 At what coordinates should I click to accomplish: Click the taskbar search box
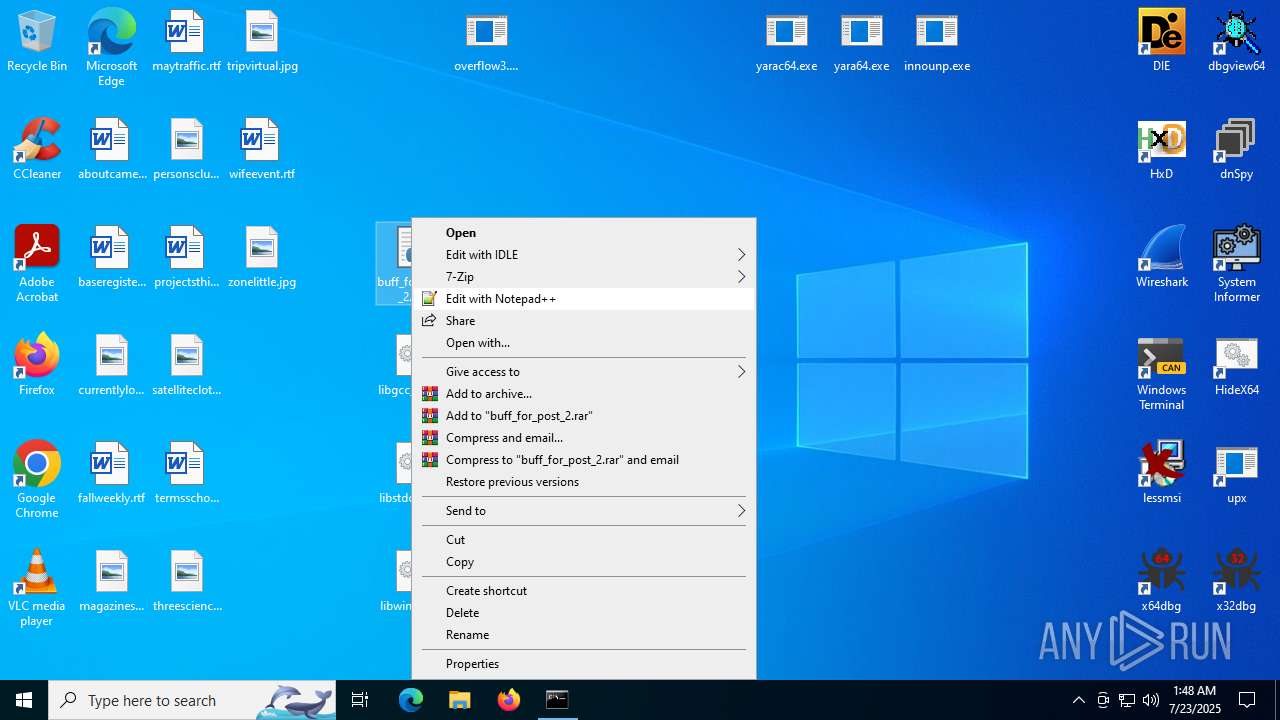tap(192, 700)
